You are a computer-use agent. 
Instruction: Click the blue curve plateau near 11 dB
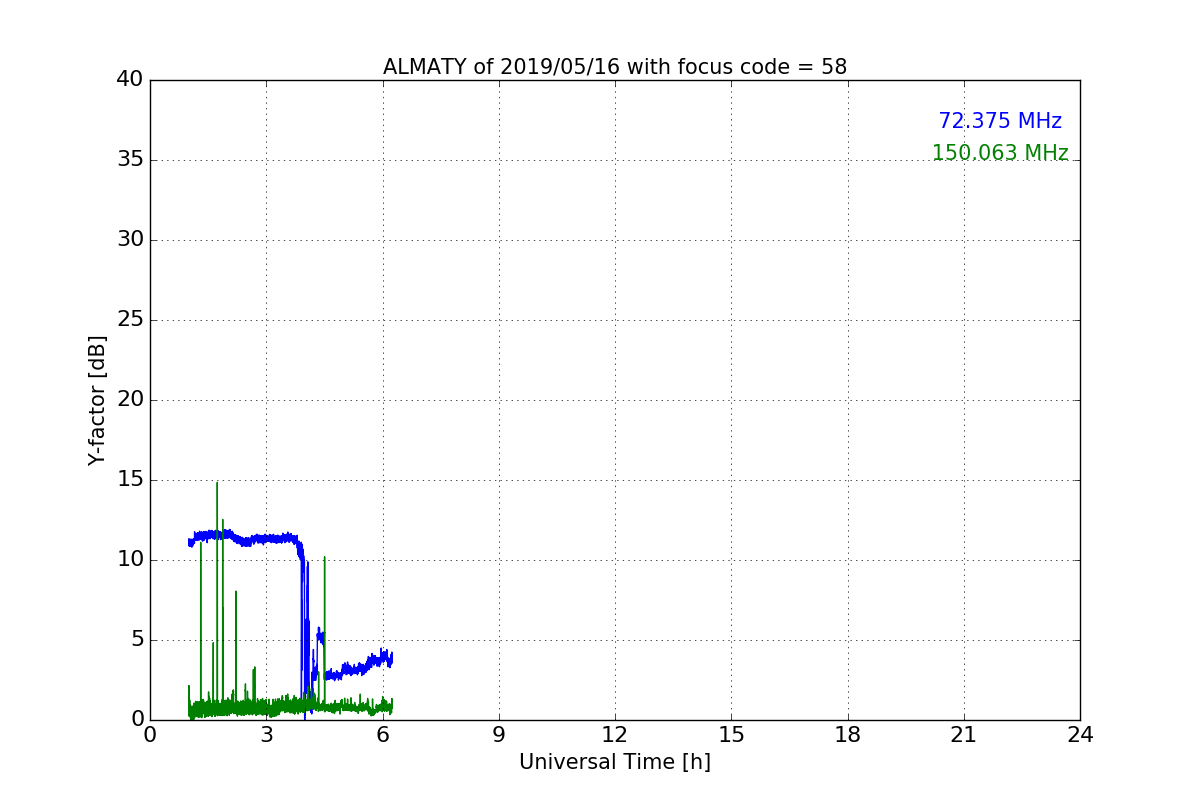[x=245, y=539]
